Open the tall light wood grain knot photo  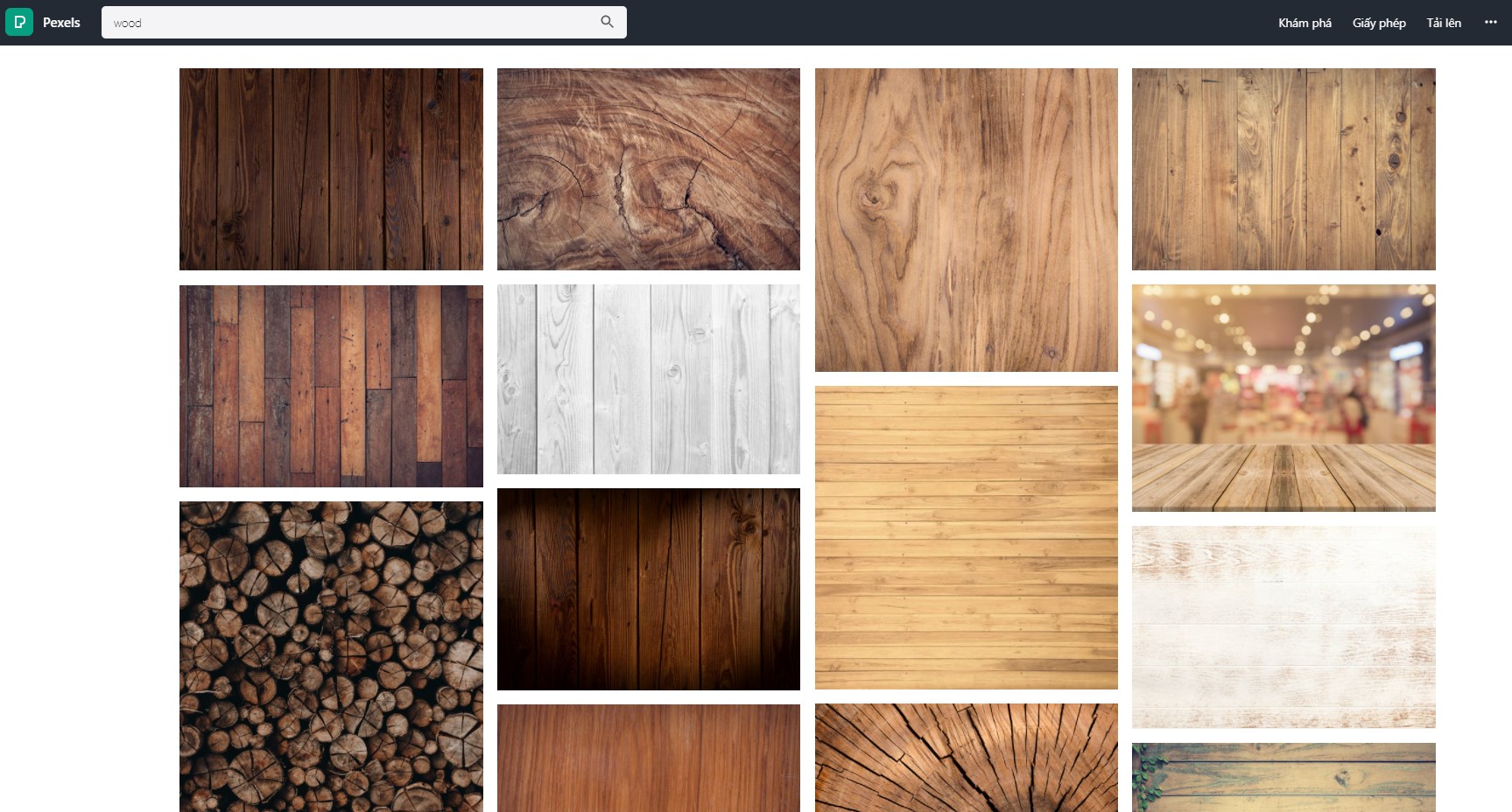[967, 220]
